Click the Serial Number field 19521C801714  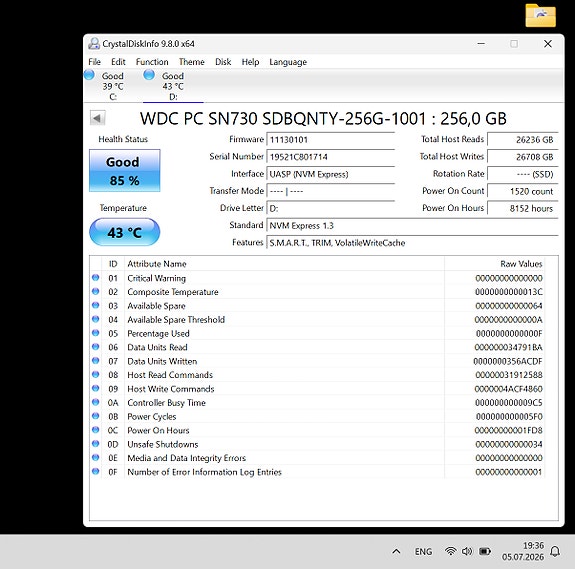330,157
